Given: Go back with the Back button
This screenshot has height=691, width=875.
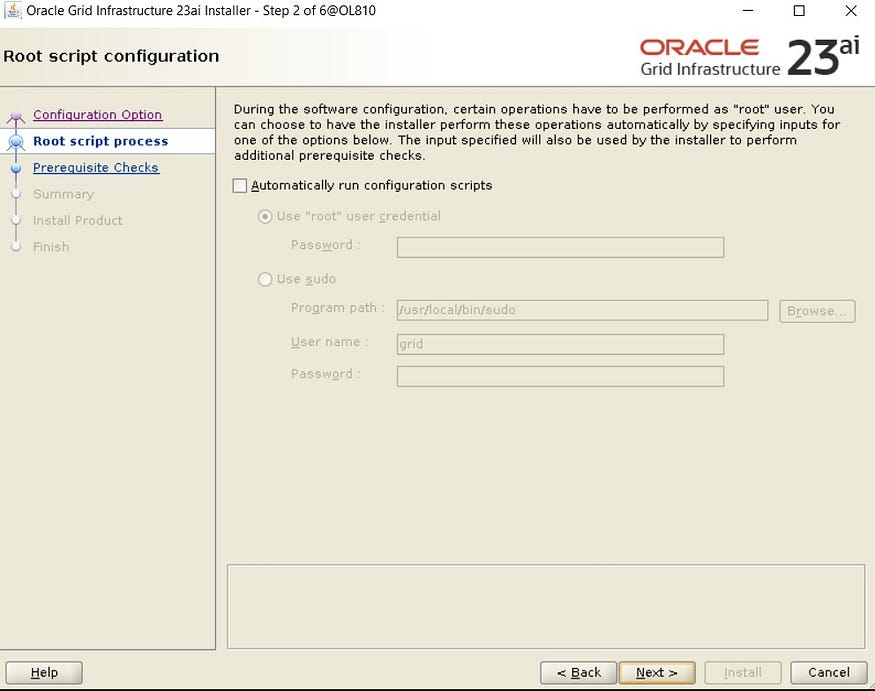Looking at the screenshot, I should pos(579,673).
